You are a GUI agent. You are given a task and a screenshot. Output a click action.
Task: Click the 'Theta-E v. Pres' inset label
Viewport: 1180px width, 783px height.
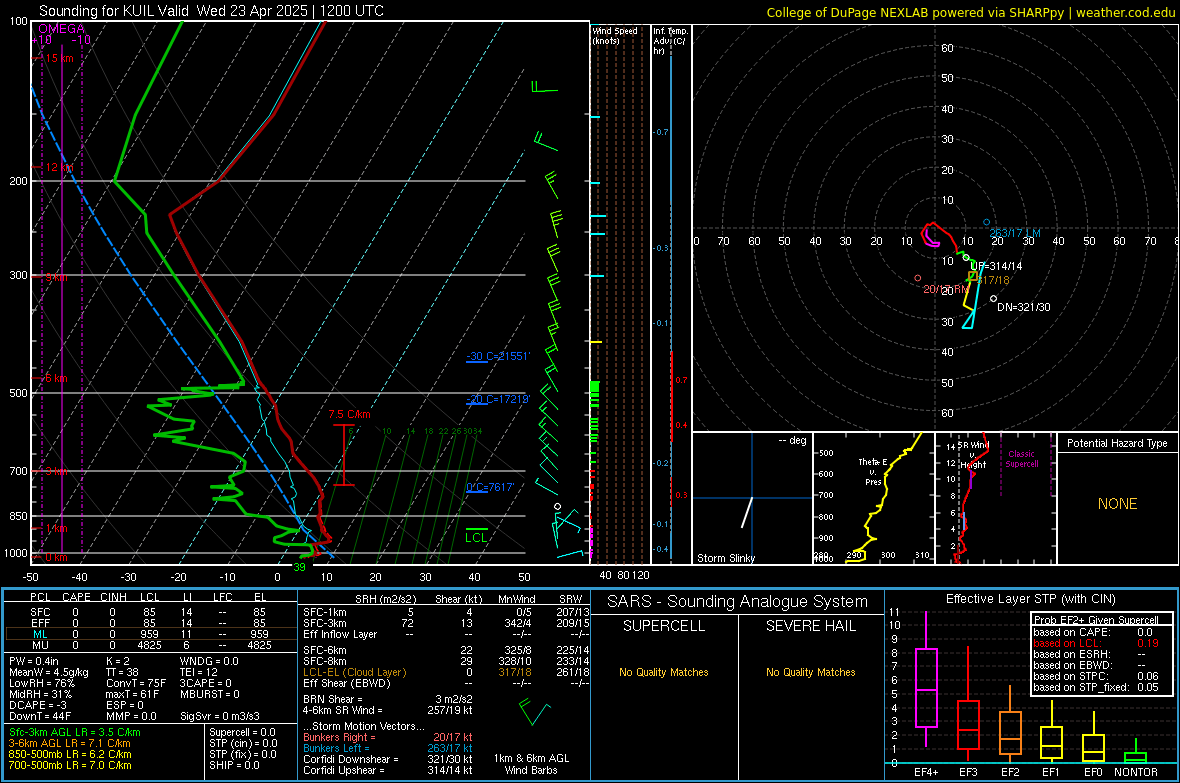tap(872, 471)
